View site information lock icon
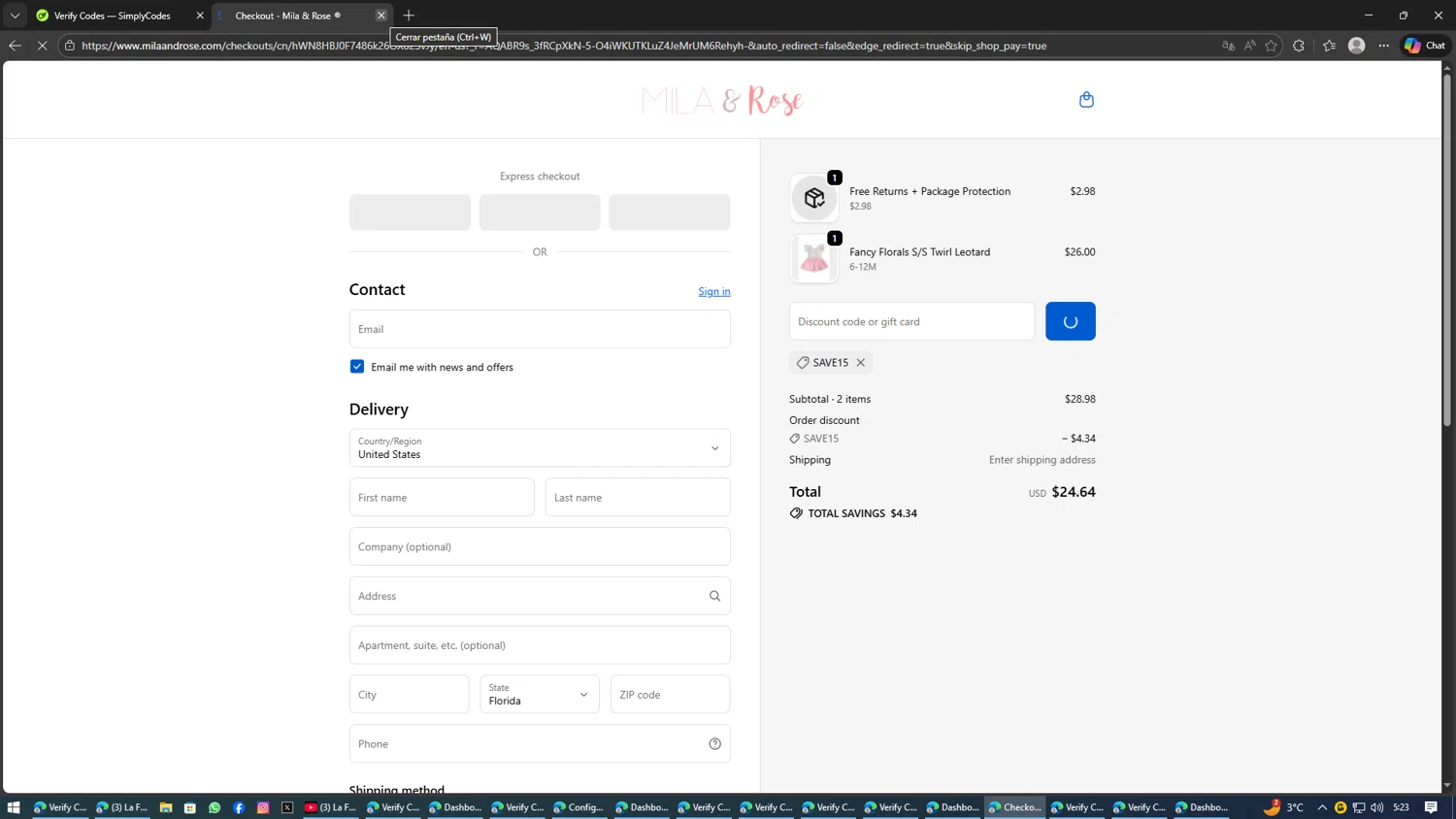 [70, 46]
